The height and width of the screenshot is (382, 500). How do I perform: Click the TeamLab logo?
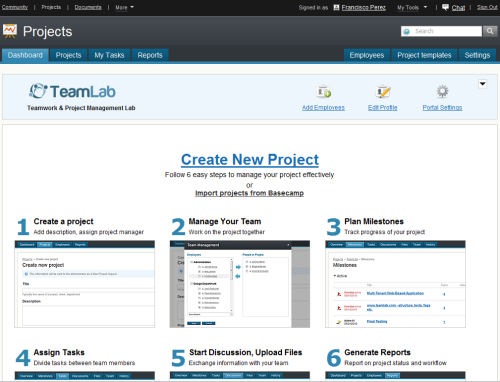pos(72,91)
